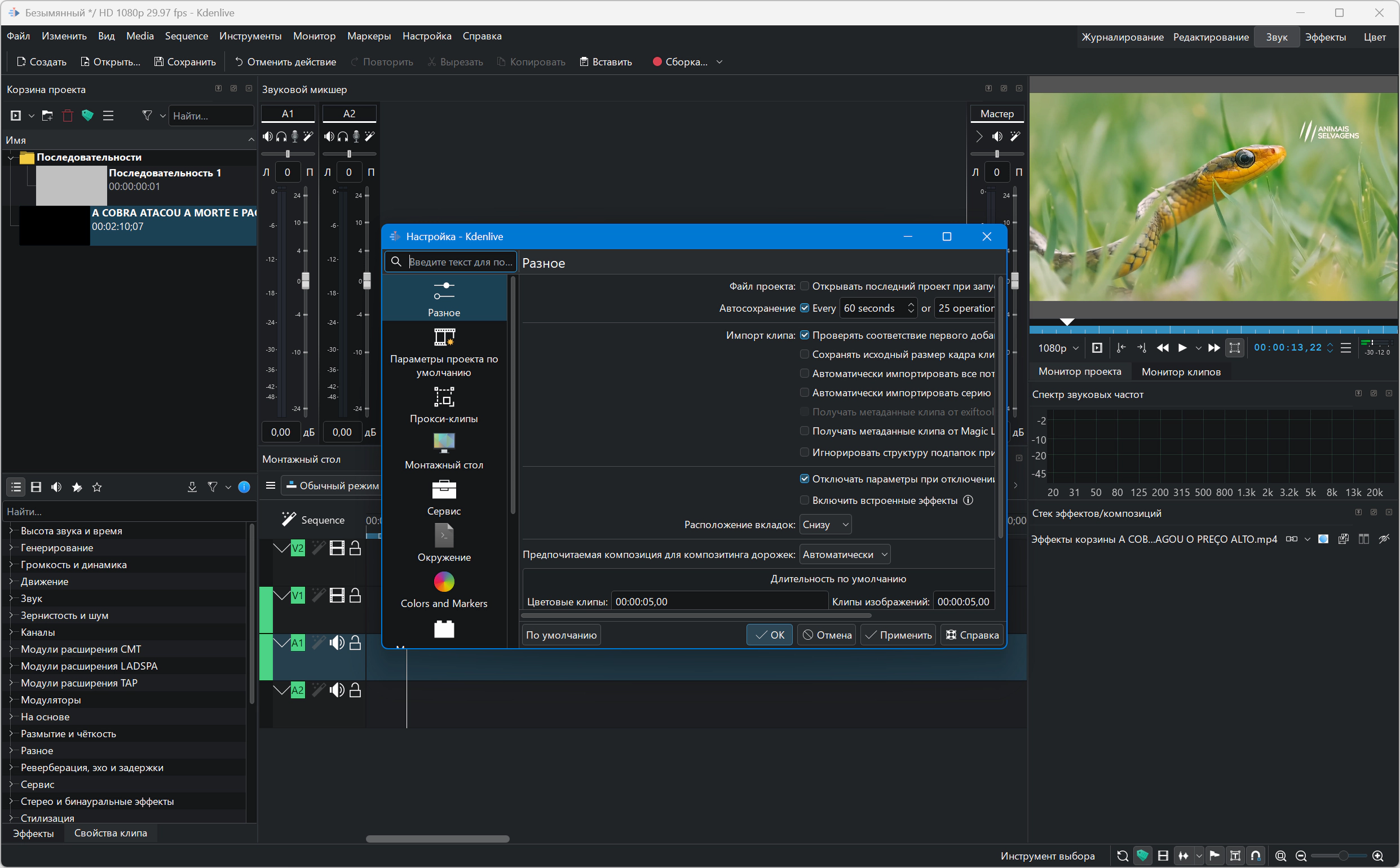1400x868 pixels.
Task: Show video effects only in list
Action: click(36, 487)
